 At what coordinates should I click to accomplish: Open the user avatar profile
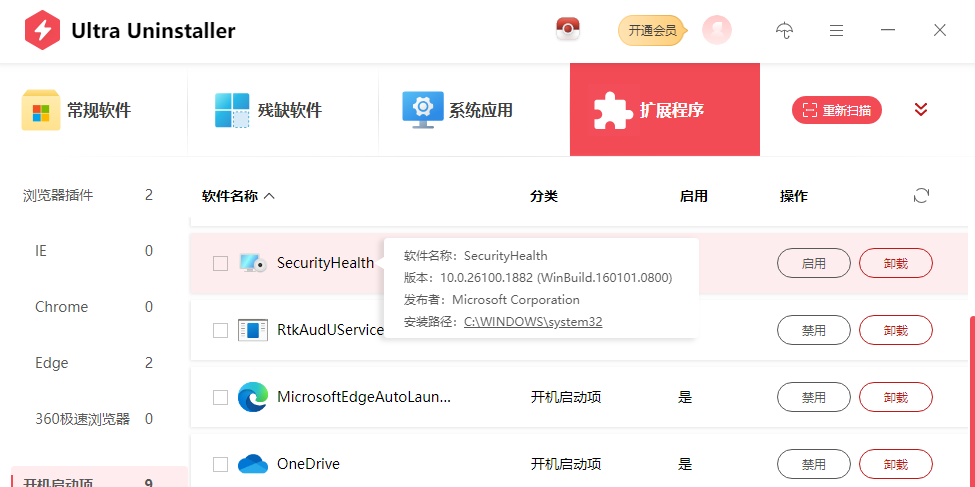(716, 30)
